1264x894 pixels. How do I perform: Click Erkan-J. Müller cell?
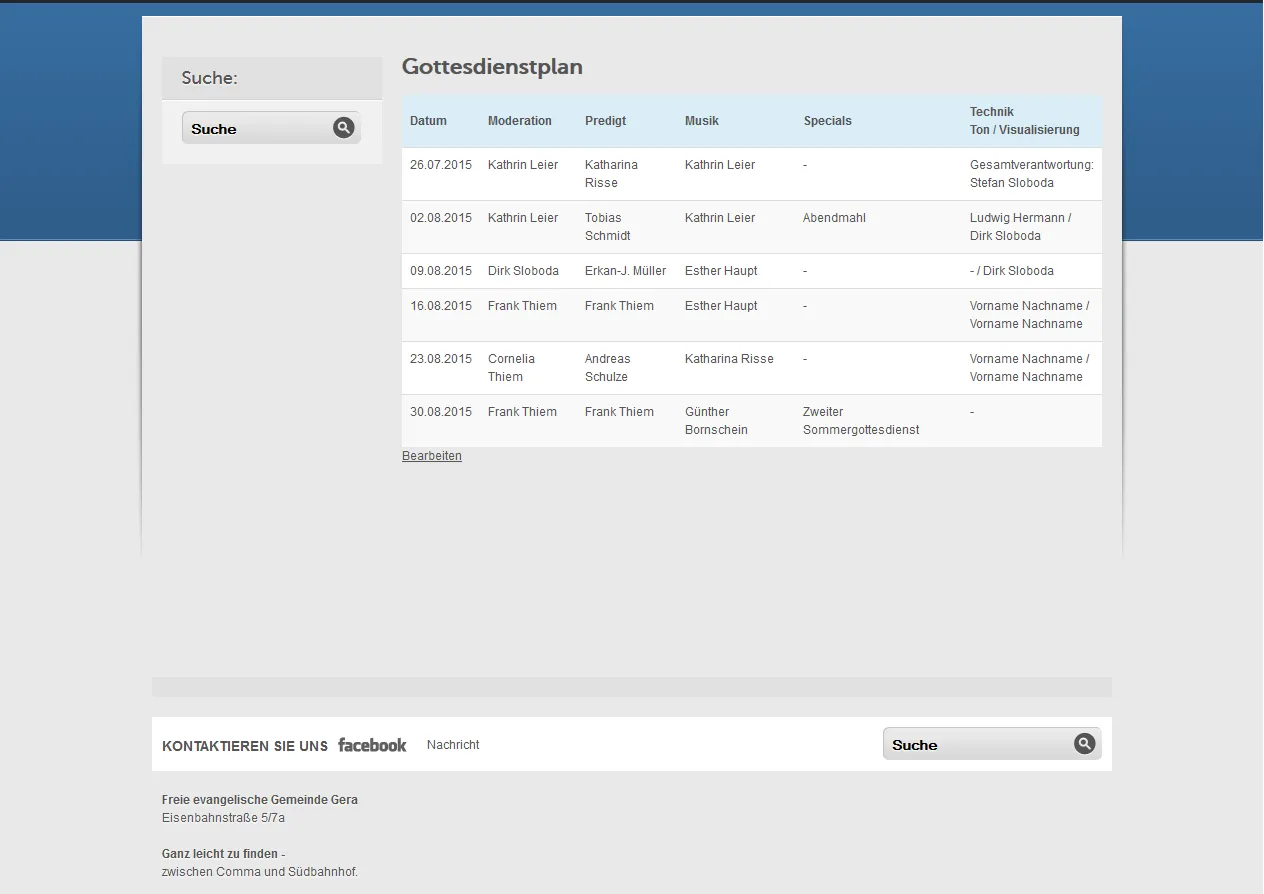[x=625, y=271]
